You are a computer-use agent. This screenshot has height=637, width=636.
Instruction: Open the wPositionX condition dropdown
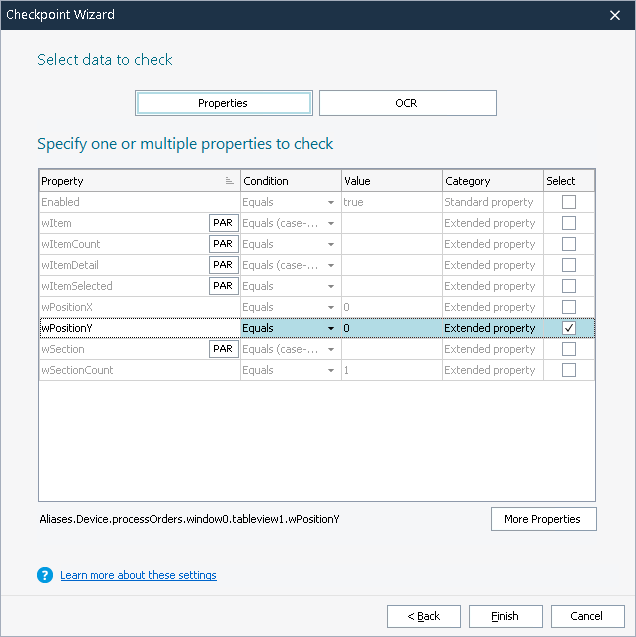coord(330,307)
